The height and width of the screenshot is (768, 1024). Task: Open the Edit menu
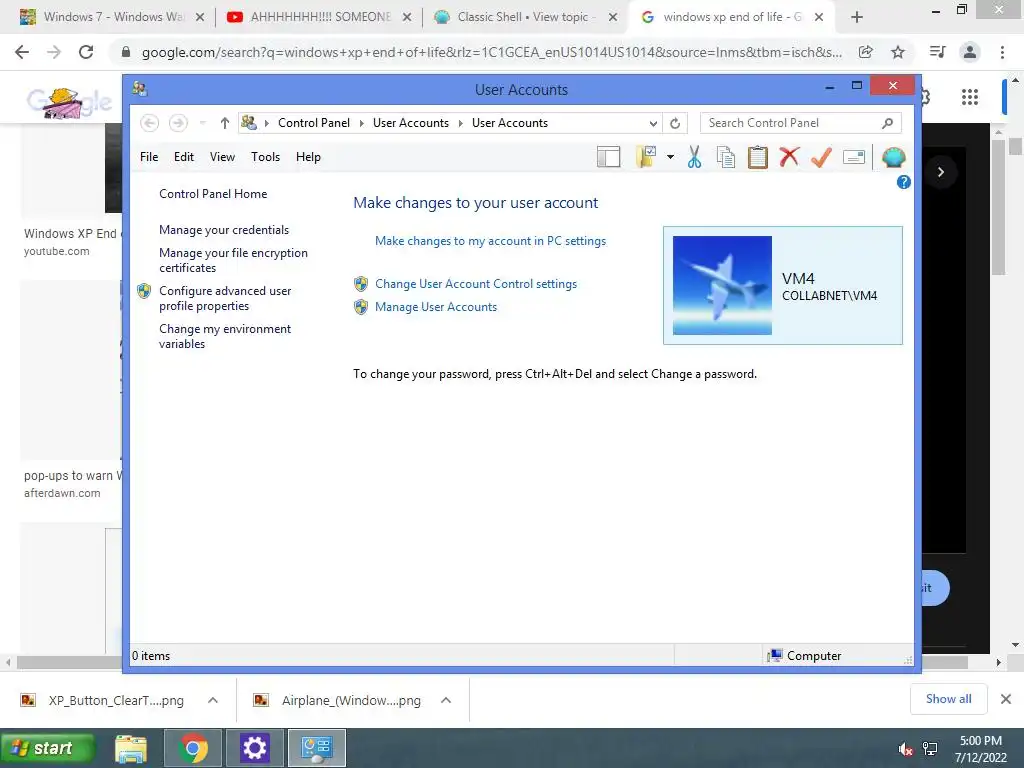[x=184, y=157]
